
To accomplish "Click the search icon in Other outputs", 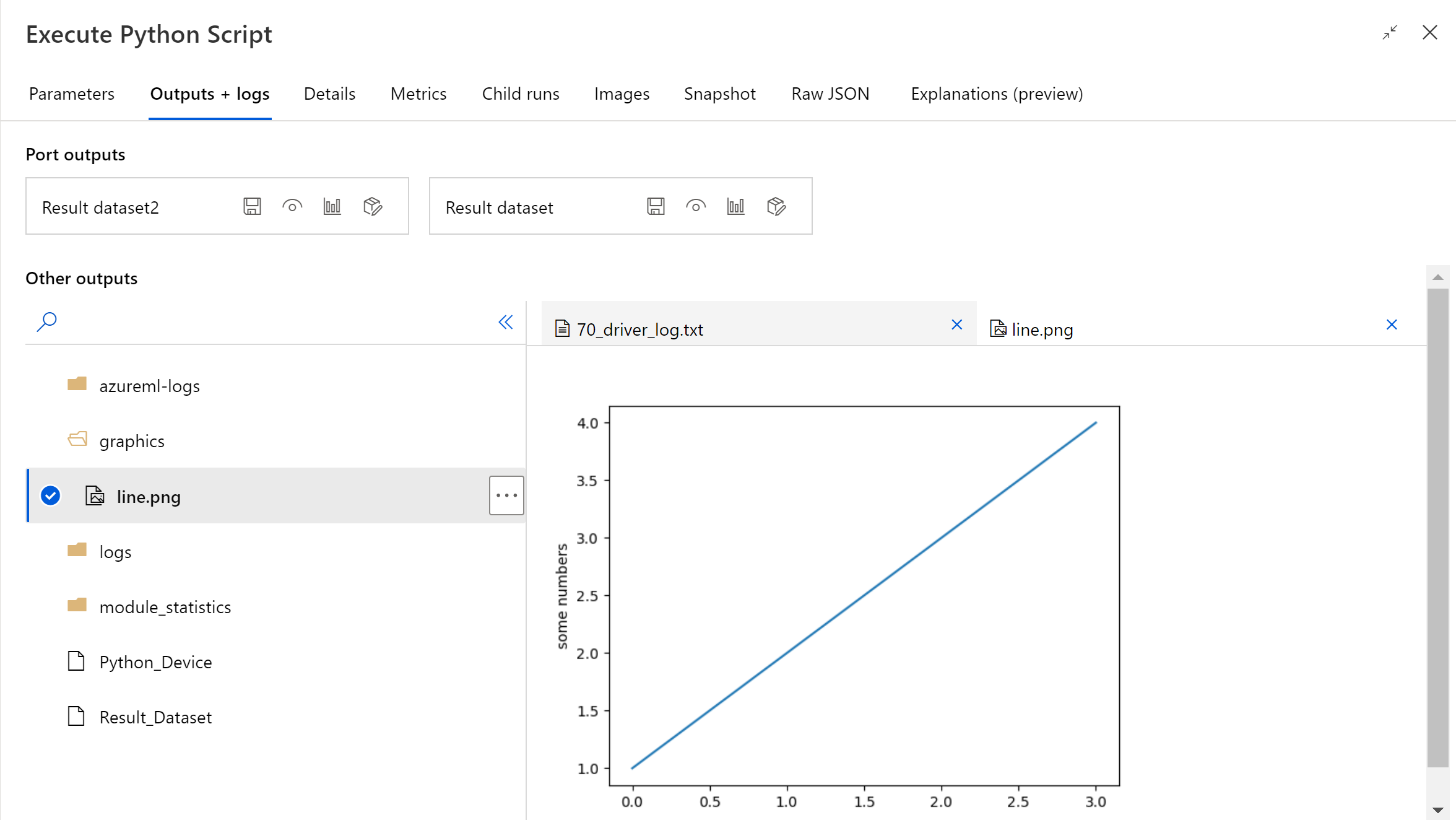I will pyautogui.click(x=47, y=320).
